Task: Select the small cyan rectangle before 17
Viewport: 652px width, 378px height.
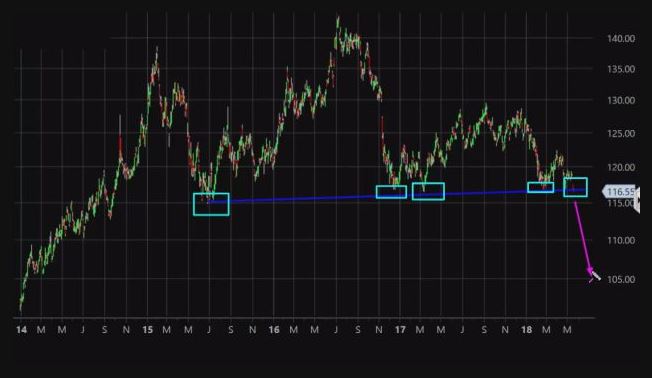Action: click(x=391, y=192)
